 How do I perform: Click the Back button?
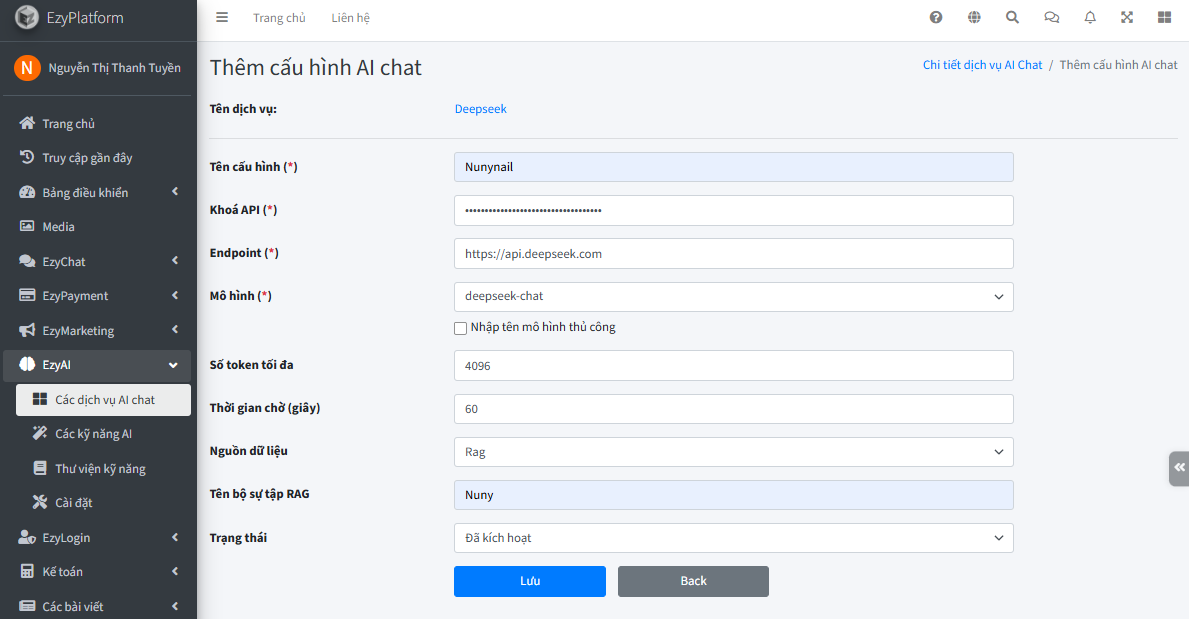point(693,581)
